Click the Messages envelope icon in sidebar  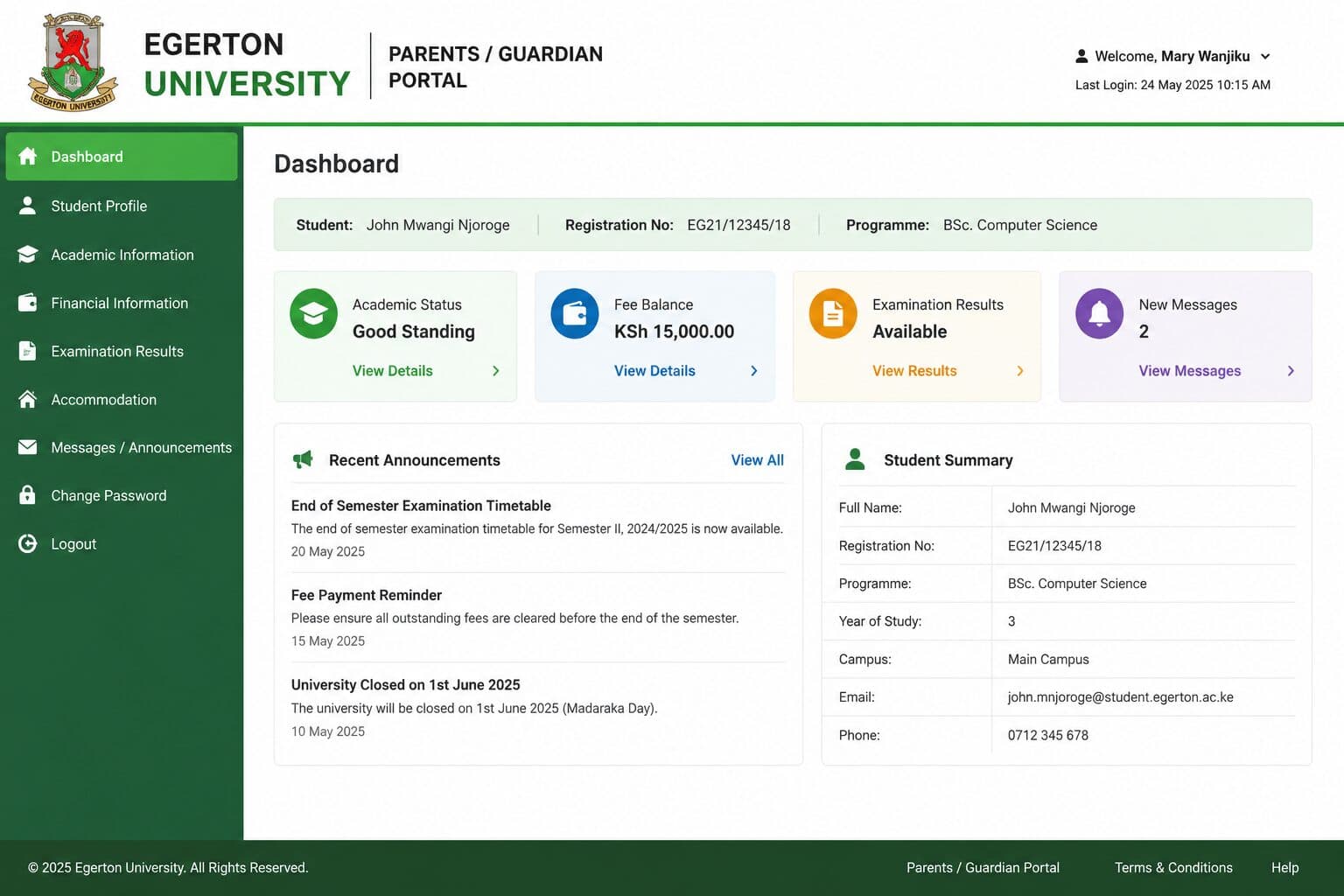click(x=28, y=447)
